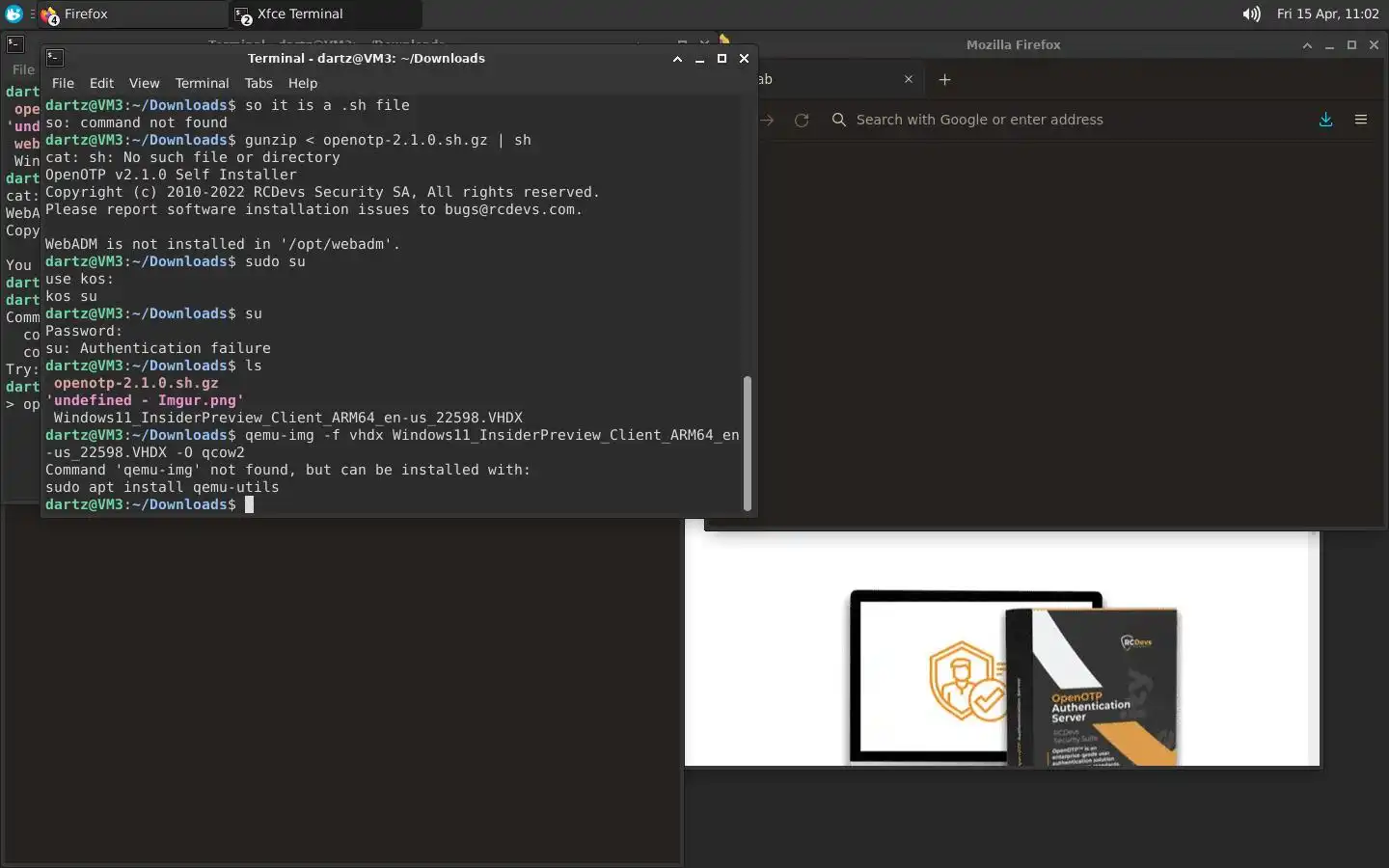Open the Edit menu in Terminal
This screenshot has width=1389, height=868.
click(101, 83)
